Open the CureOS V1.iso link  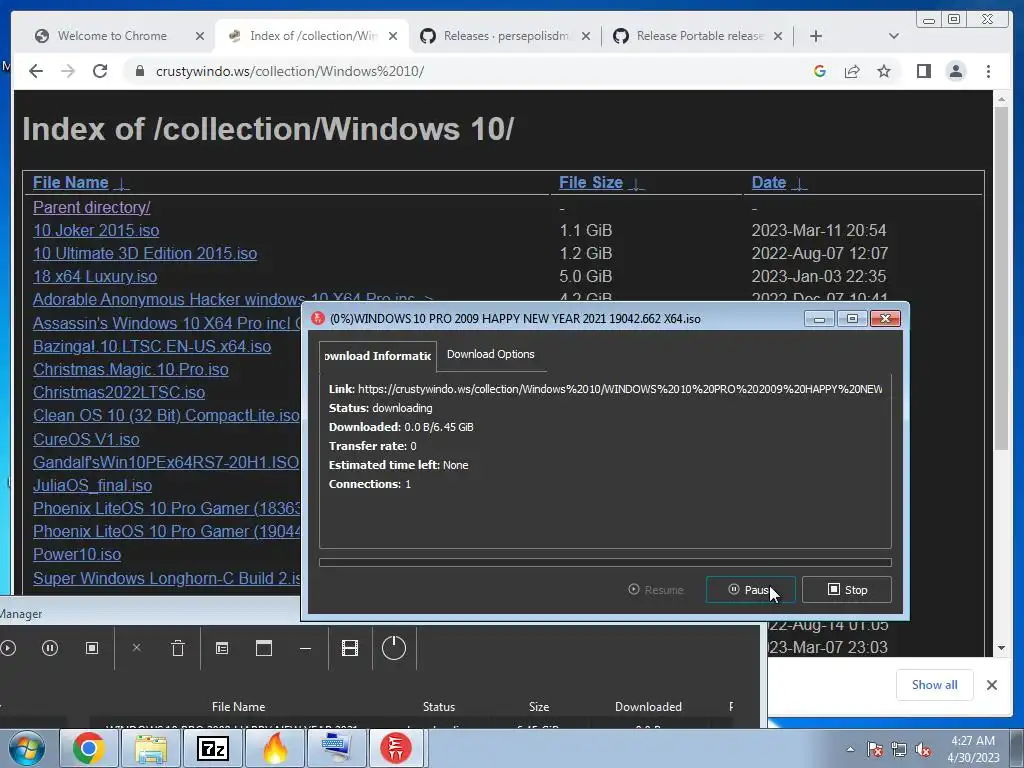[x=86, y=440]
